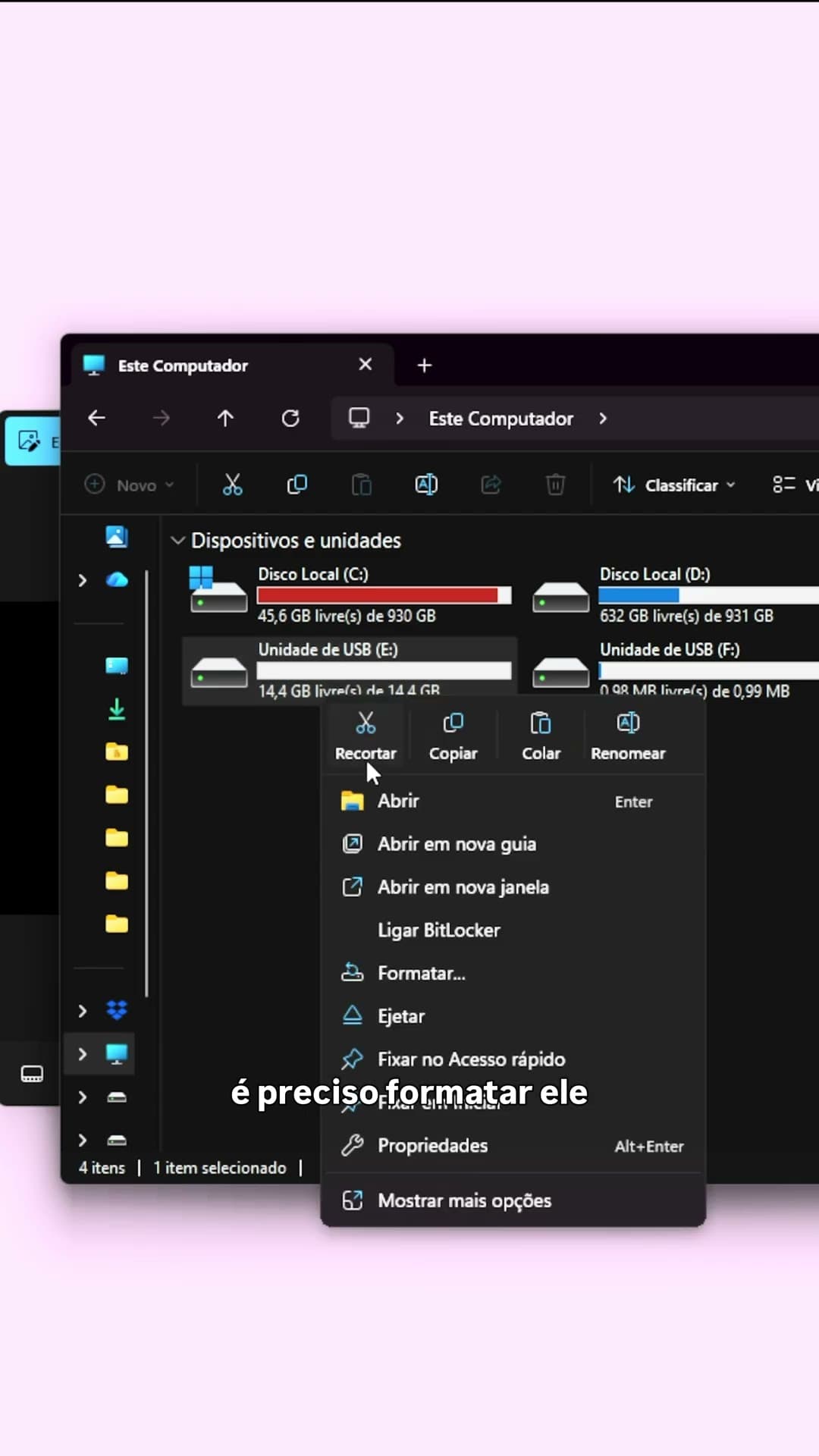Image resolution: width=819 pixels, height=1456 pixels.
Task: Click the E: drive usage bar
Action: click(x=384, y=670)
